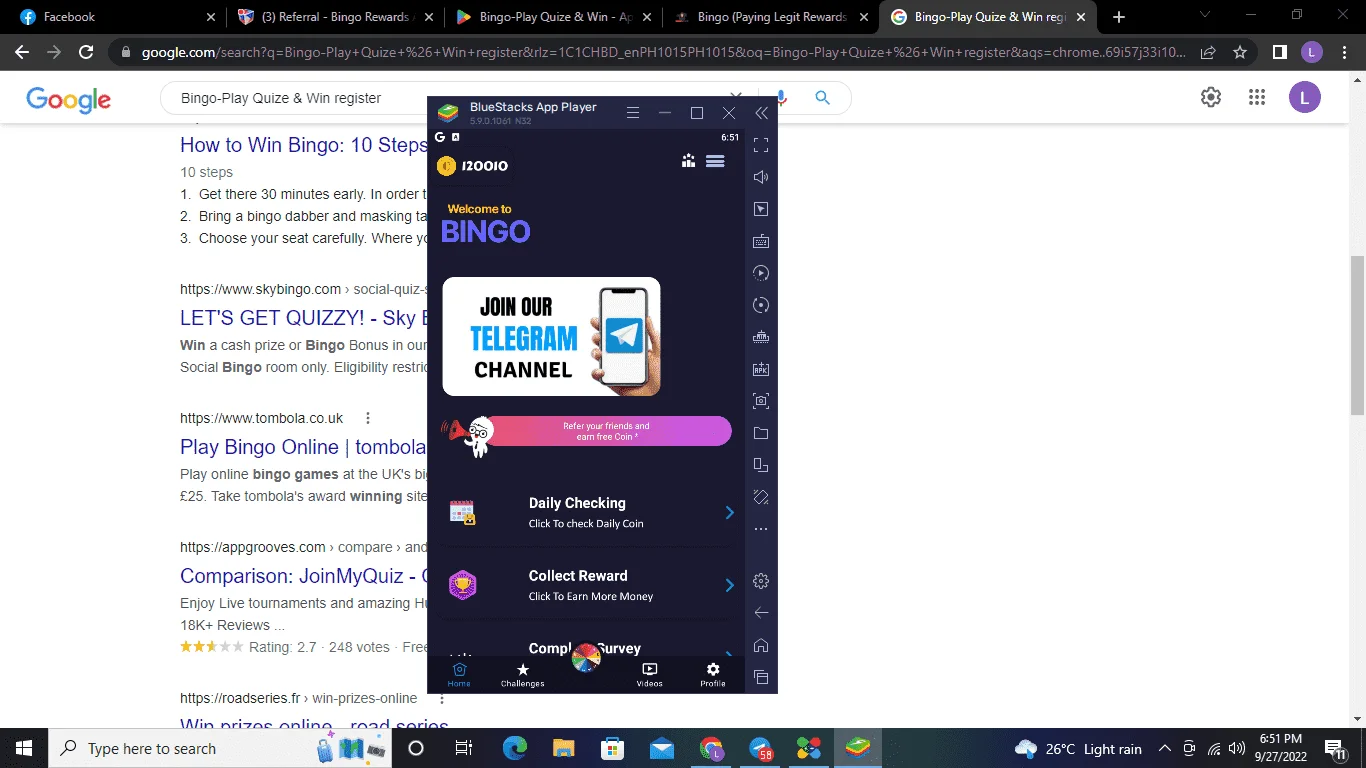Click the Collect Reward trophy icon
This screenshot has height=768, width=1366.
click(462, 585)
